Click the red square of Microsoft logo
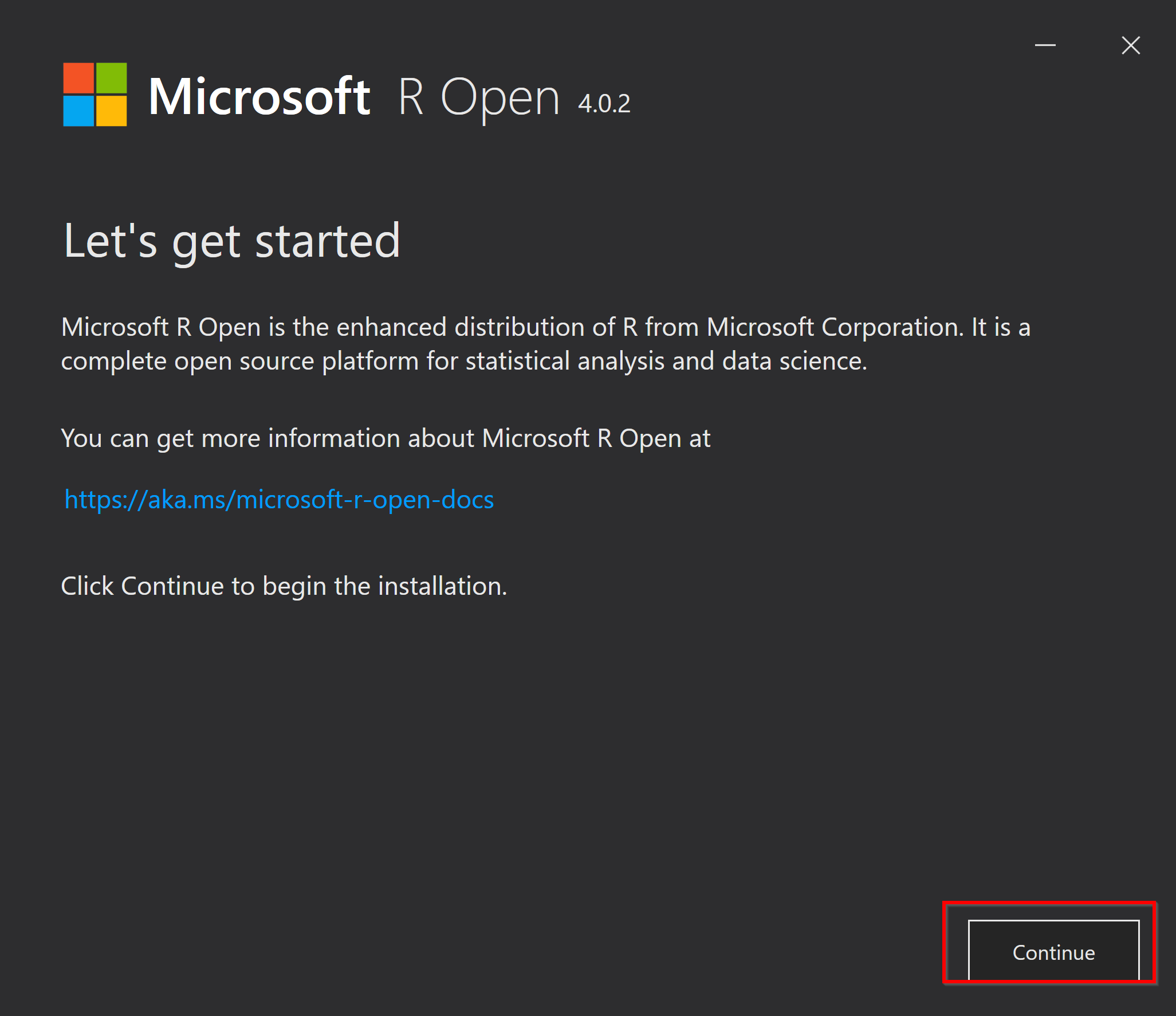 78,78
